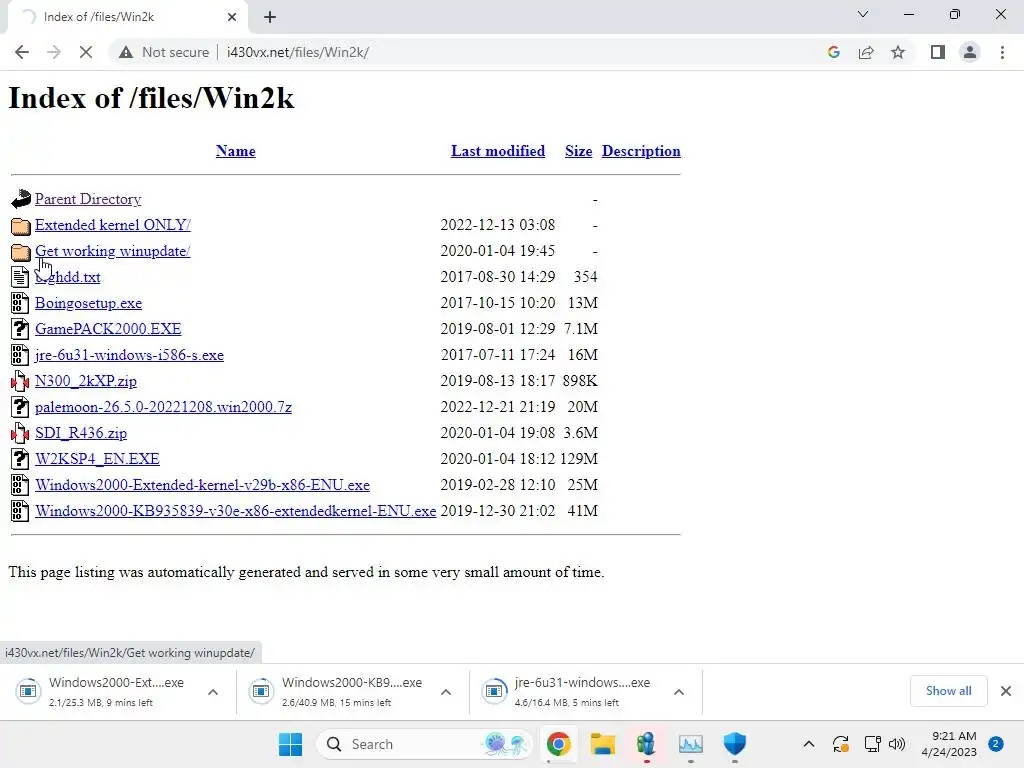Download W2KSP4_EN.EXE
The width and height of the screenshot is (1024, 768).
(97, 459)
